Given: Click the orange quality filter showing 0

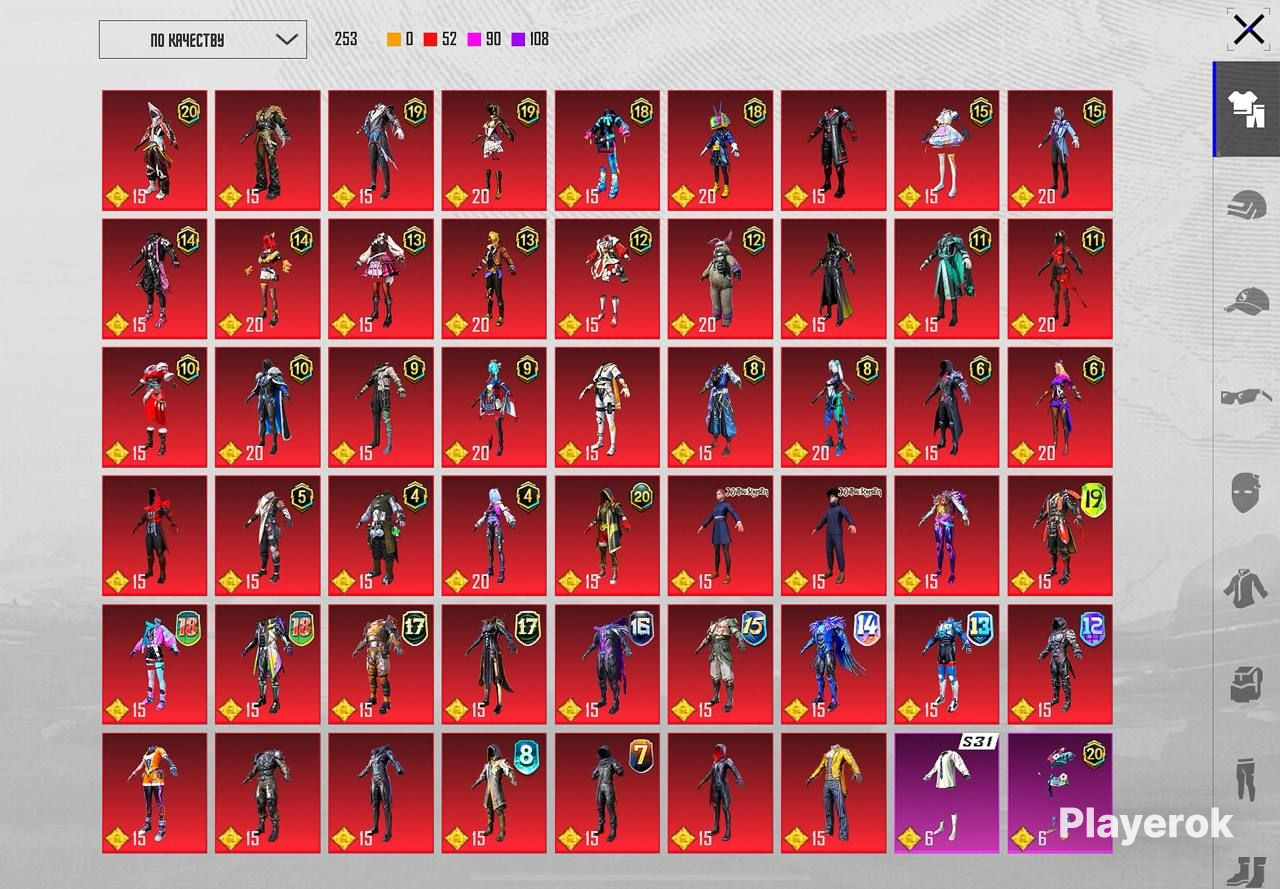Looking at the screenshot, I should 400,40.
